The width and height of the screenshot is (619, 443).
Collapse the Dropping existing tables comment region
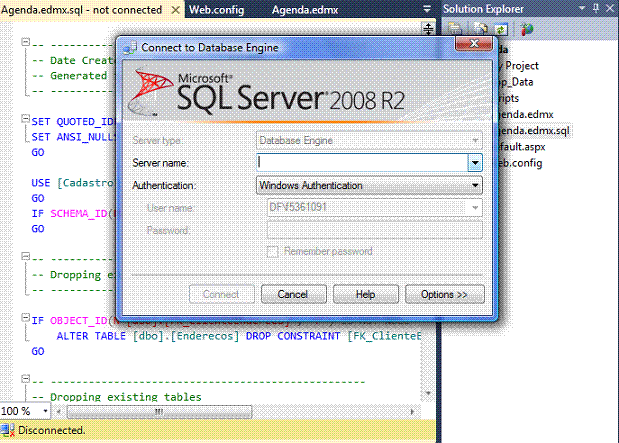[26, 379]
